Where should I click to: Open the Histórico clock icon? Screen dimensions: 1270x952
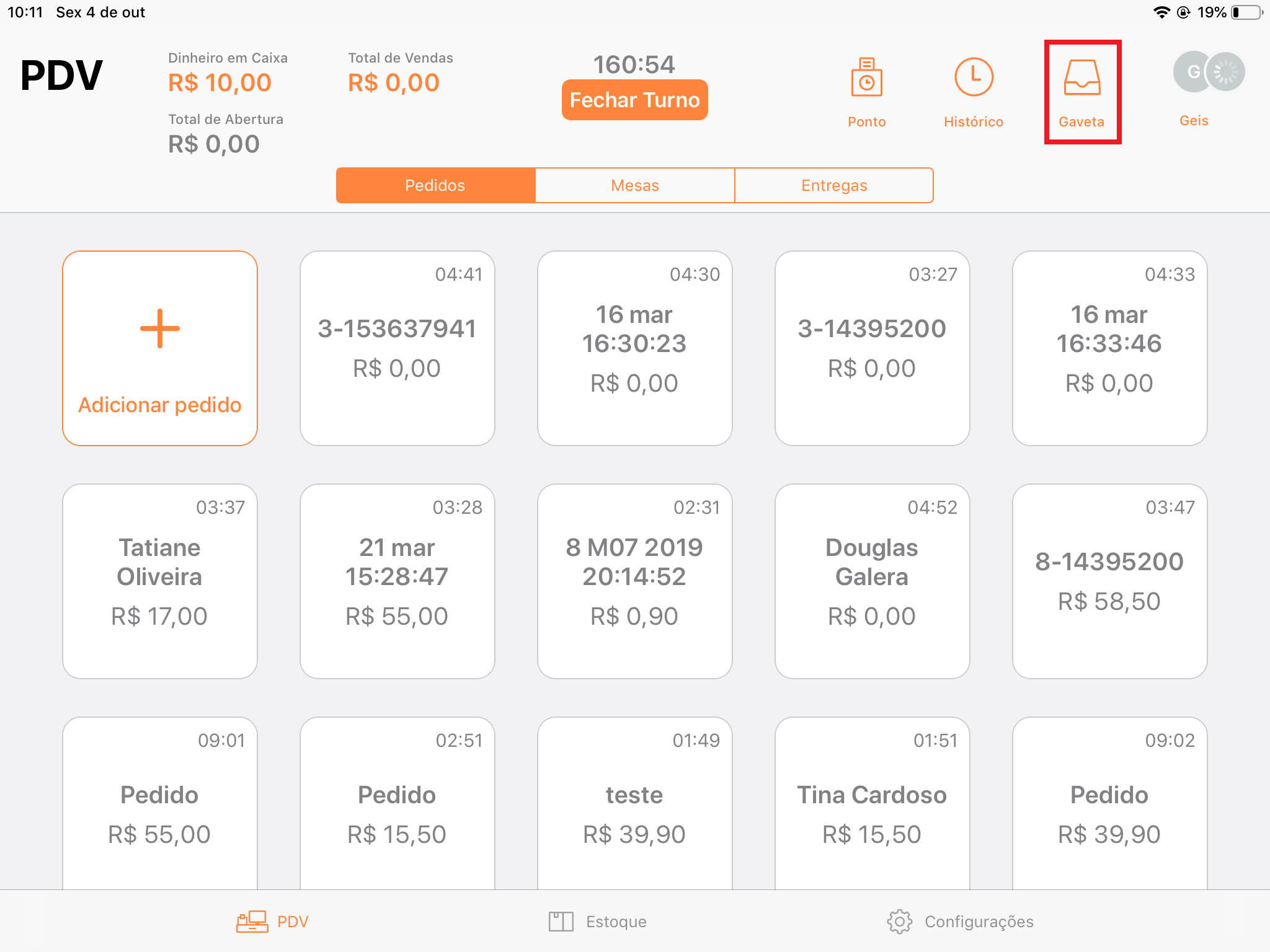(973, 77)
